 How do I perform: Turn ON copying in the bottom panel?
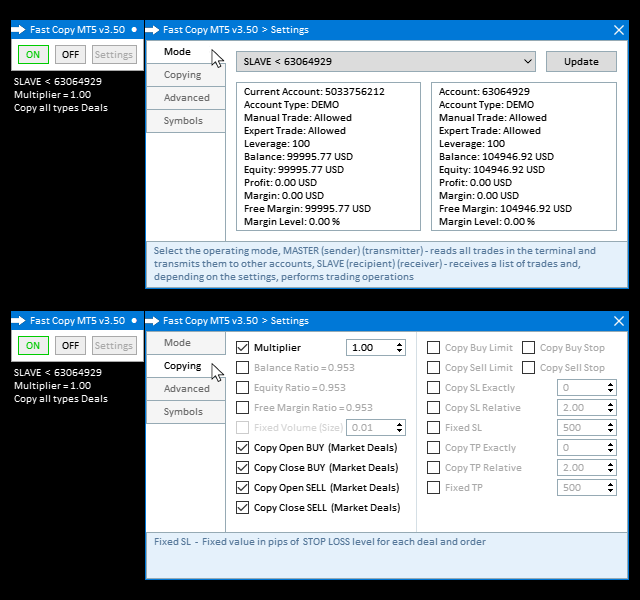[x=33, y=346]
